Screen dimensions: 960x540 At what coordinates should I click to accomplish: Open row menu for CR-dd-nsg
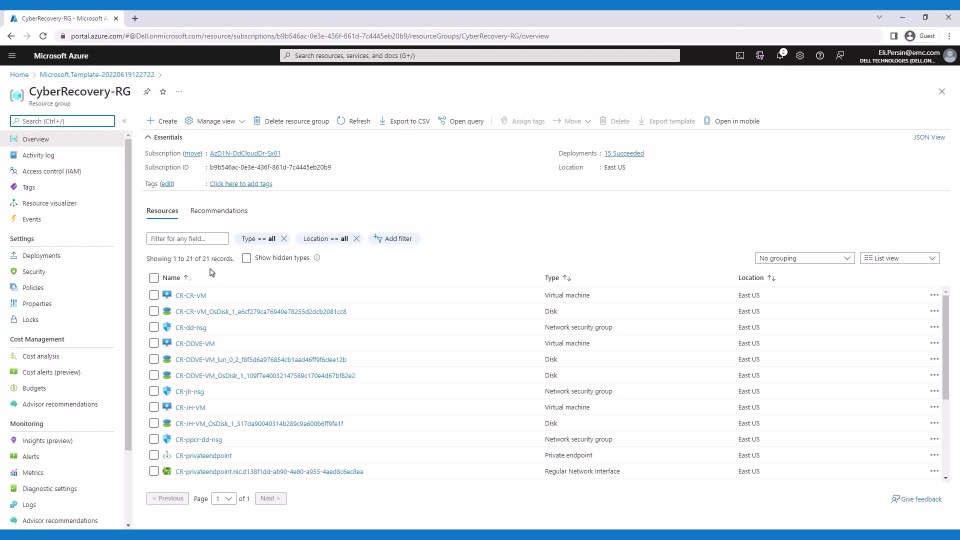pyautogui.click(x=934, y=327)
